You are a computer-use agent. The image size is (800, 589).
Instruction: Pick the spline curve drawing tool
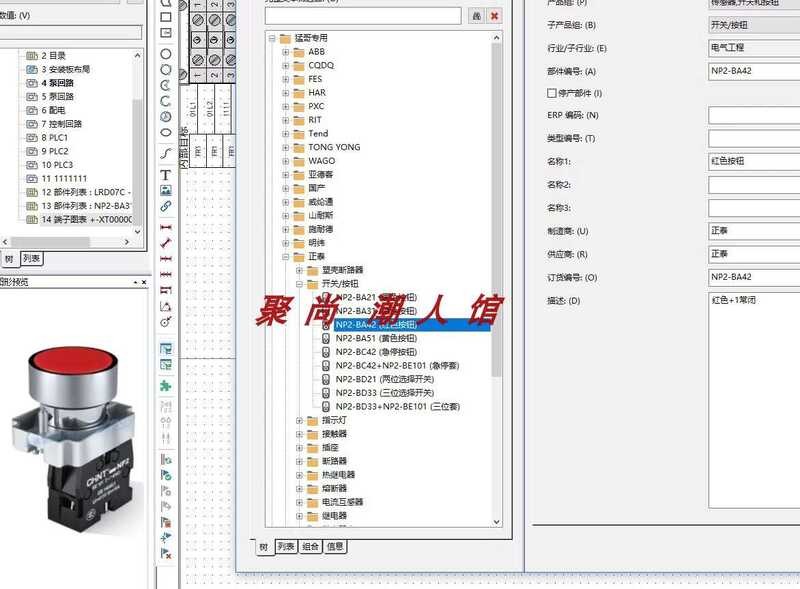click(x=166, y=152)
